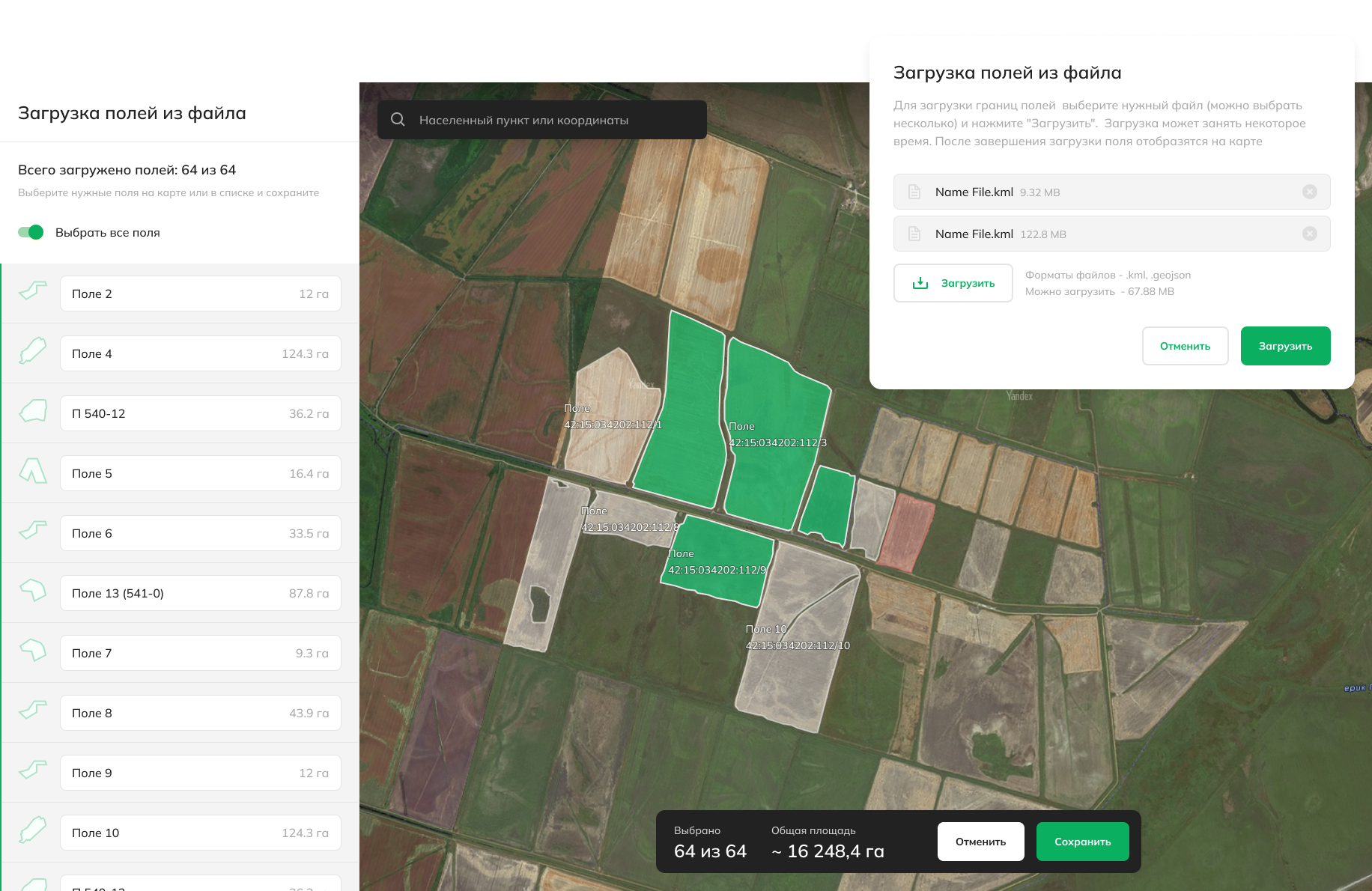Click the shape icon beside Поле 13 (541-0)

coord(33,590)
